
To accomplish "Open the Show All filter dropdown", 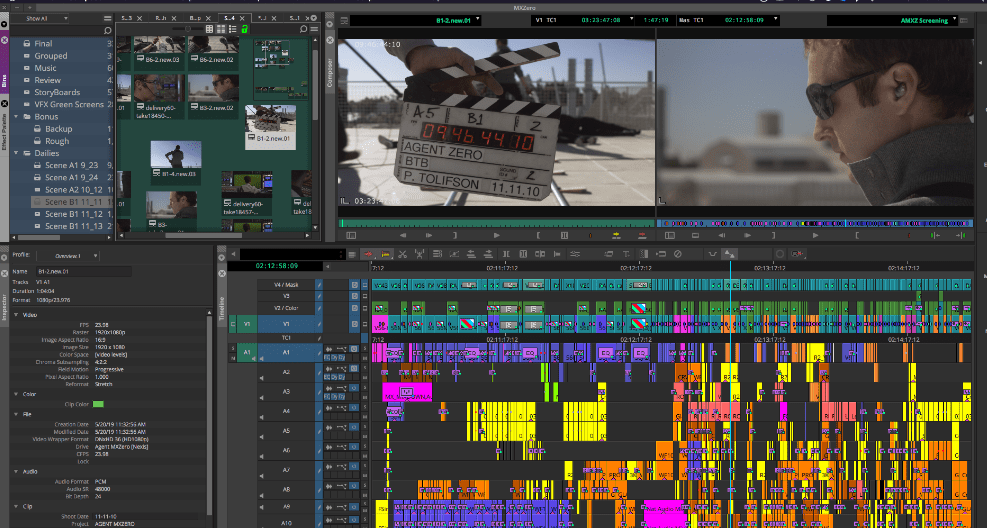I will click(40, 18).
